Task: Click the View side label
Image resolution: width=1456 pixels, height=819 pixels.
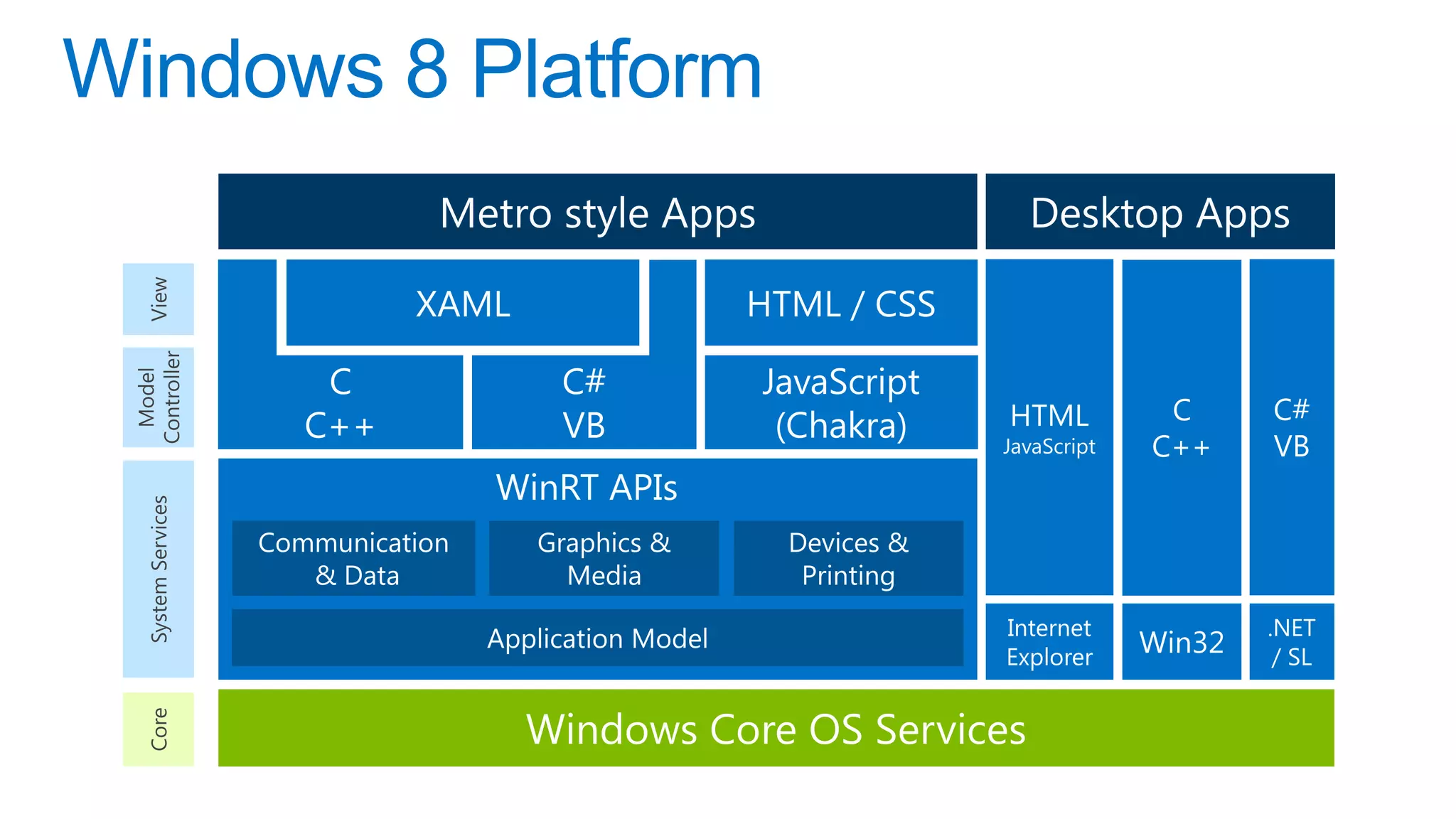Action: point(159,299)
